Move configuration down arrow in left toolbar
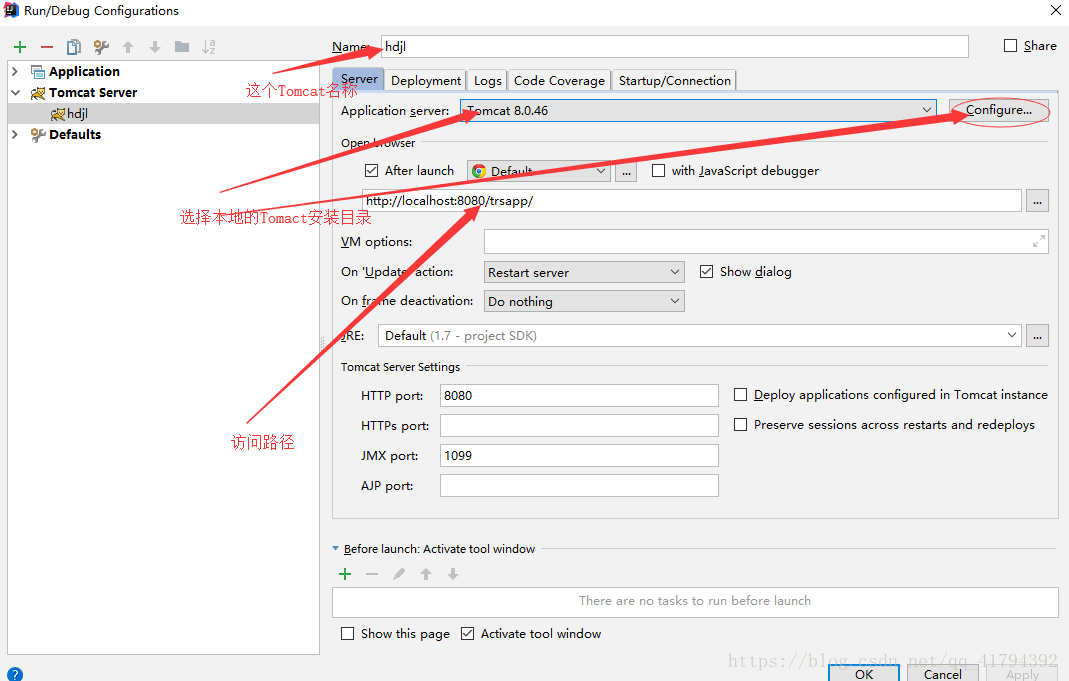This screenshot has width=1069, height=681. [155, 47]
